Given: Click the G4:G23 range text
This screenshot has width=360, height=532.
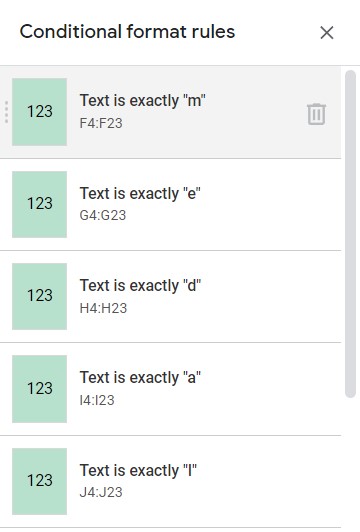Looking at the screenshot, I should (x=103, y=215).
